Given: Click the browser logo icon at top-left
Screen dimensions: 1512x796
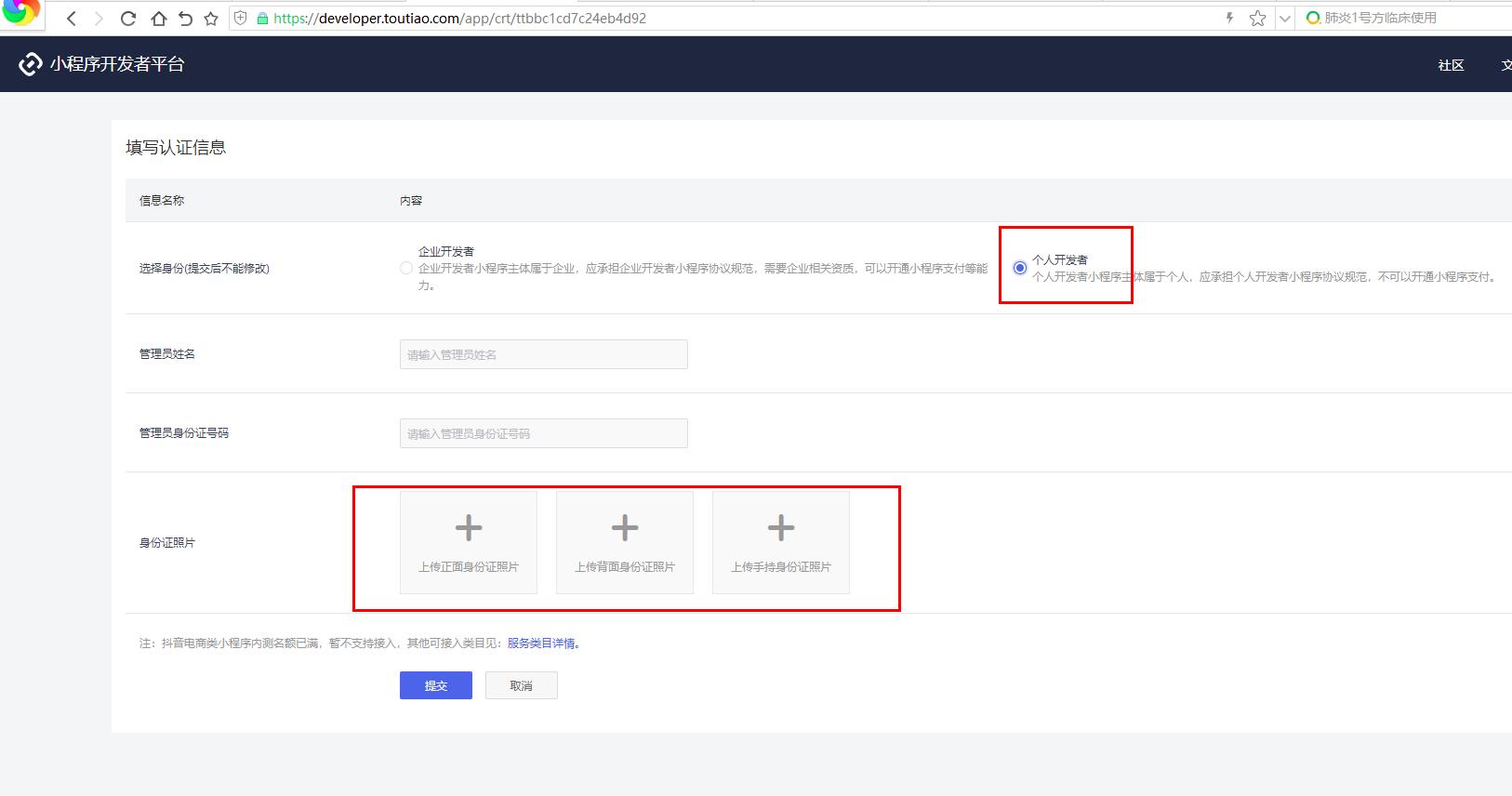Looking at the screenshot, I should point(20,11).
